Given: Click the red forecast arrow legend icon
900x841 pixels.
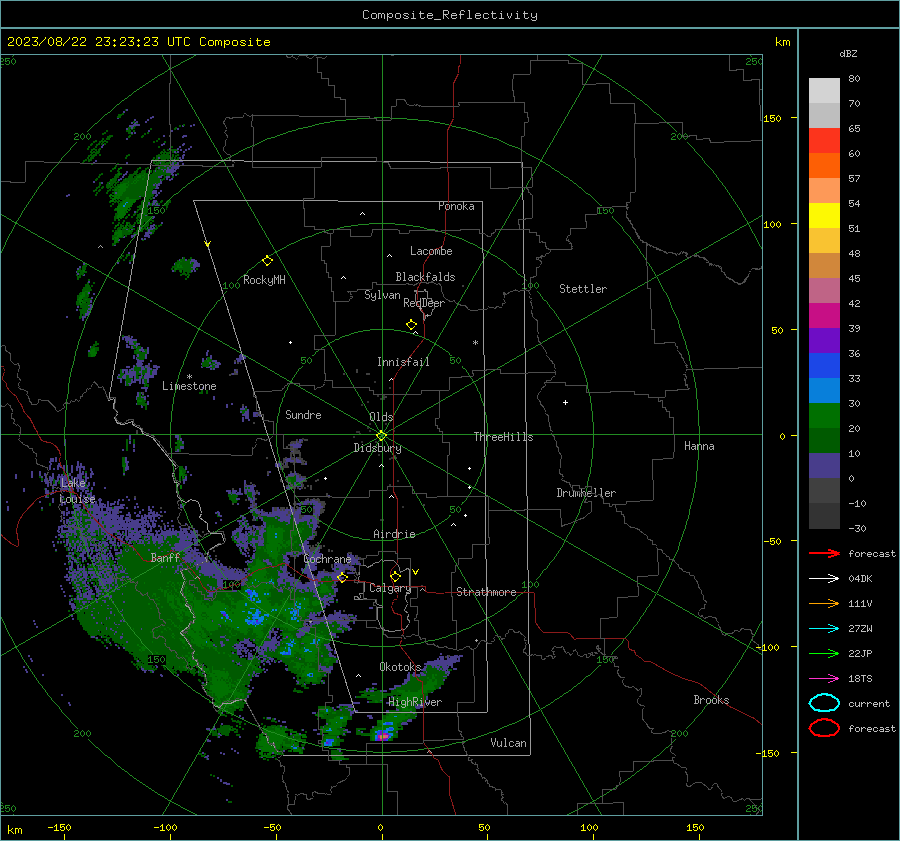Looking at the screenshot, I should click(824, 553).
